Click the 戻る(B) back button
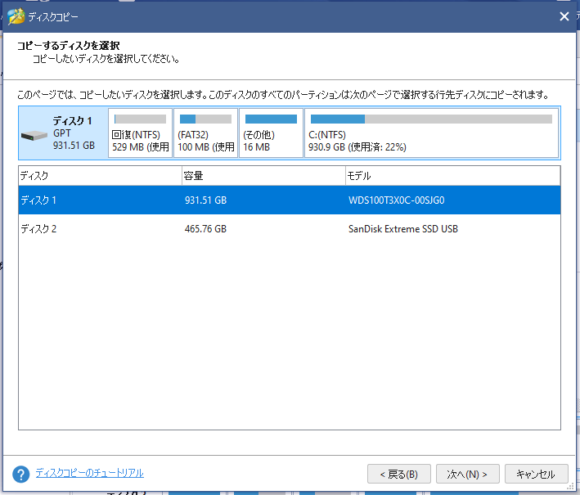580x495 pixels. pos(399,474)
